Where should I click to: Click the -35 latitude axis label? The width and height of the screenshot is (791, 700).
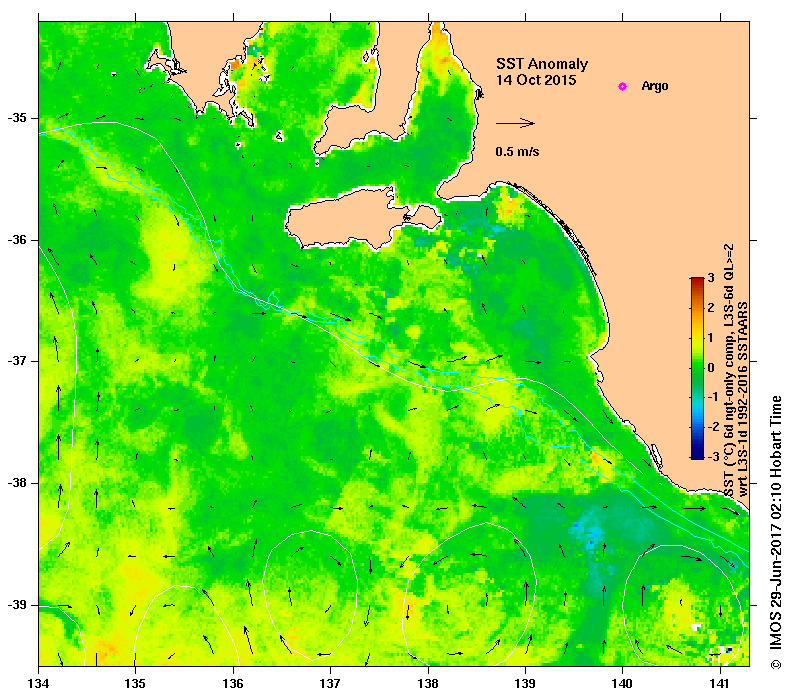(16, 118)
